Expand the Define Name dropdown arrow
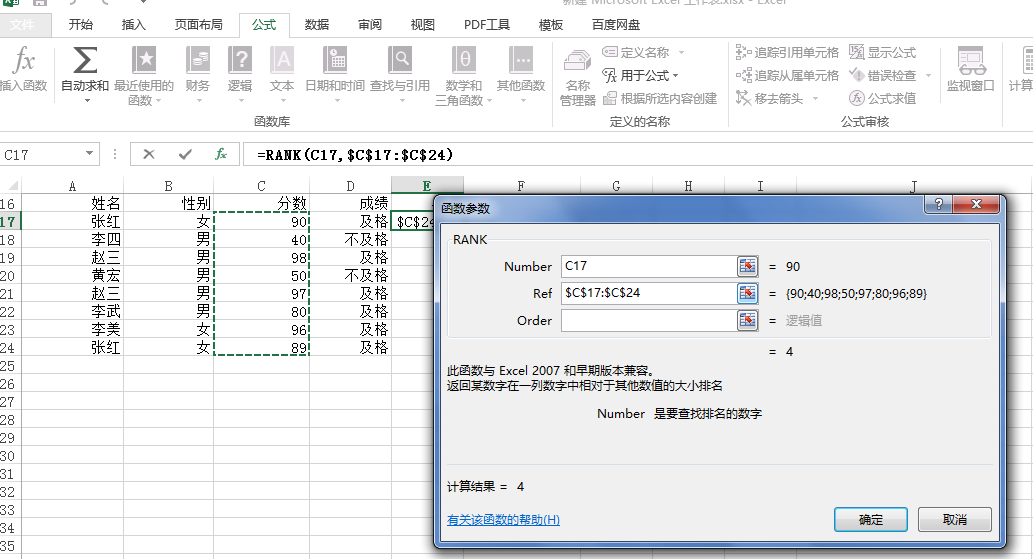This screenshot has width=1033, height=559. [681, 53]
